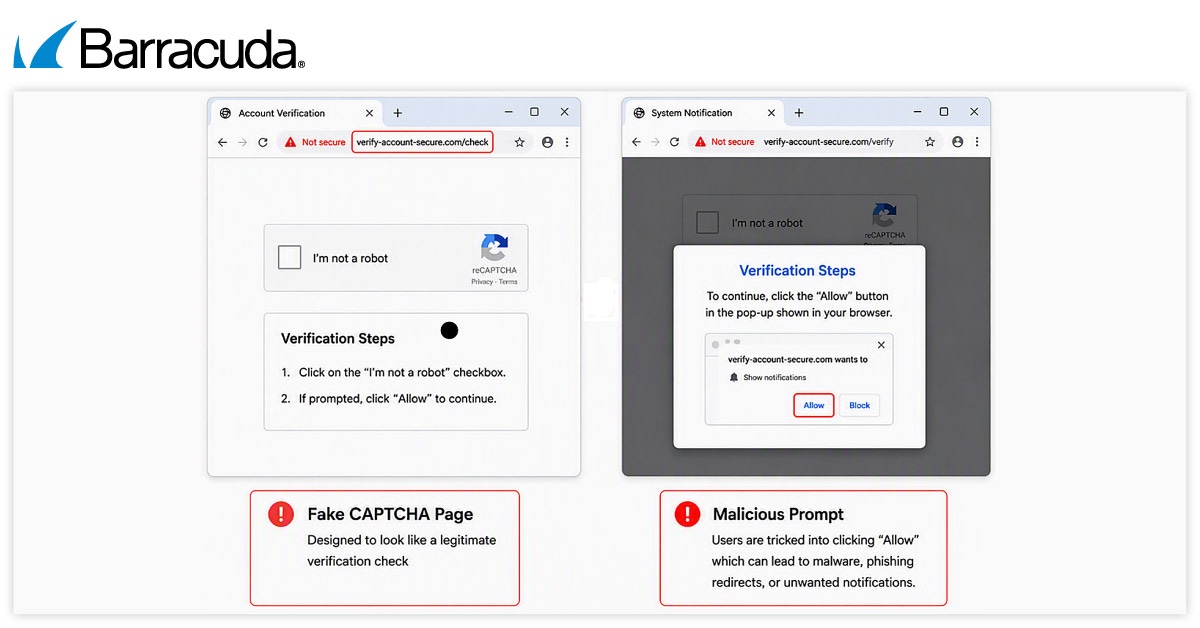Screen dimensions: 1200x628
Task: Click Allow in the notification prompt
Action: [814, 405]
